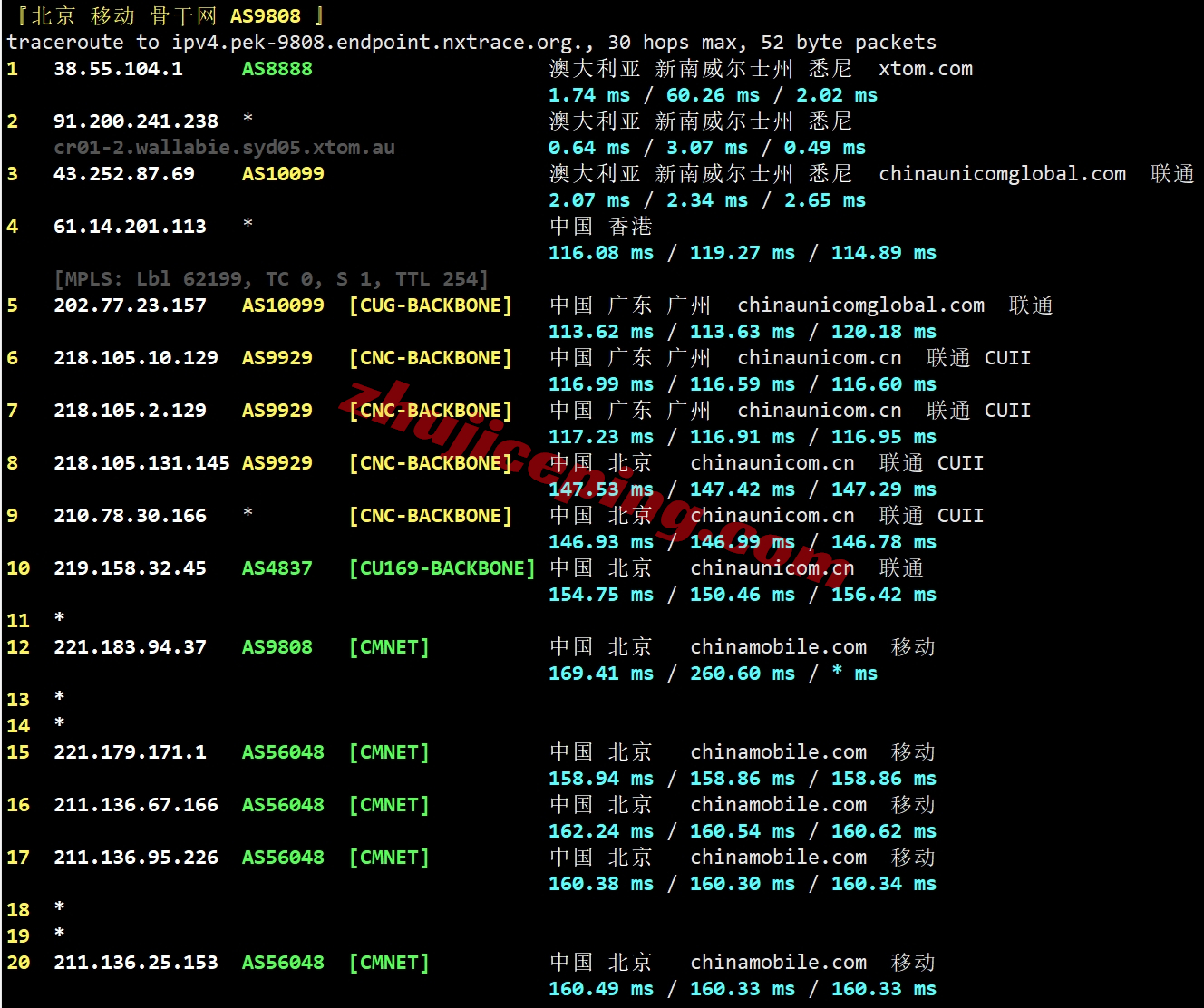Click AS10099 on hop 3

coord(283,174)
